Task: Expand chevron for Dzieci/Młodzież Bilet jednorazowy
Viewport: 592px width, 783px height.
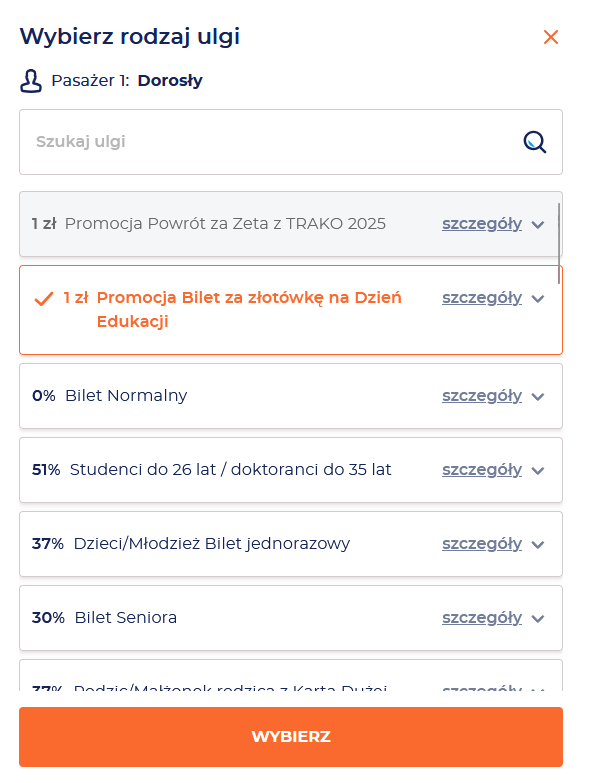Action: pyautogui.click(x=538, y=544)
